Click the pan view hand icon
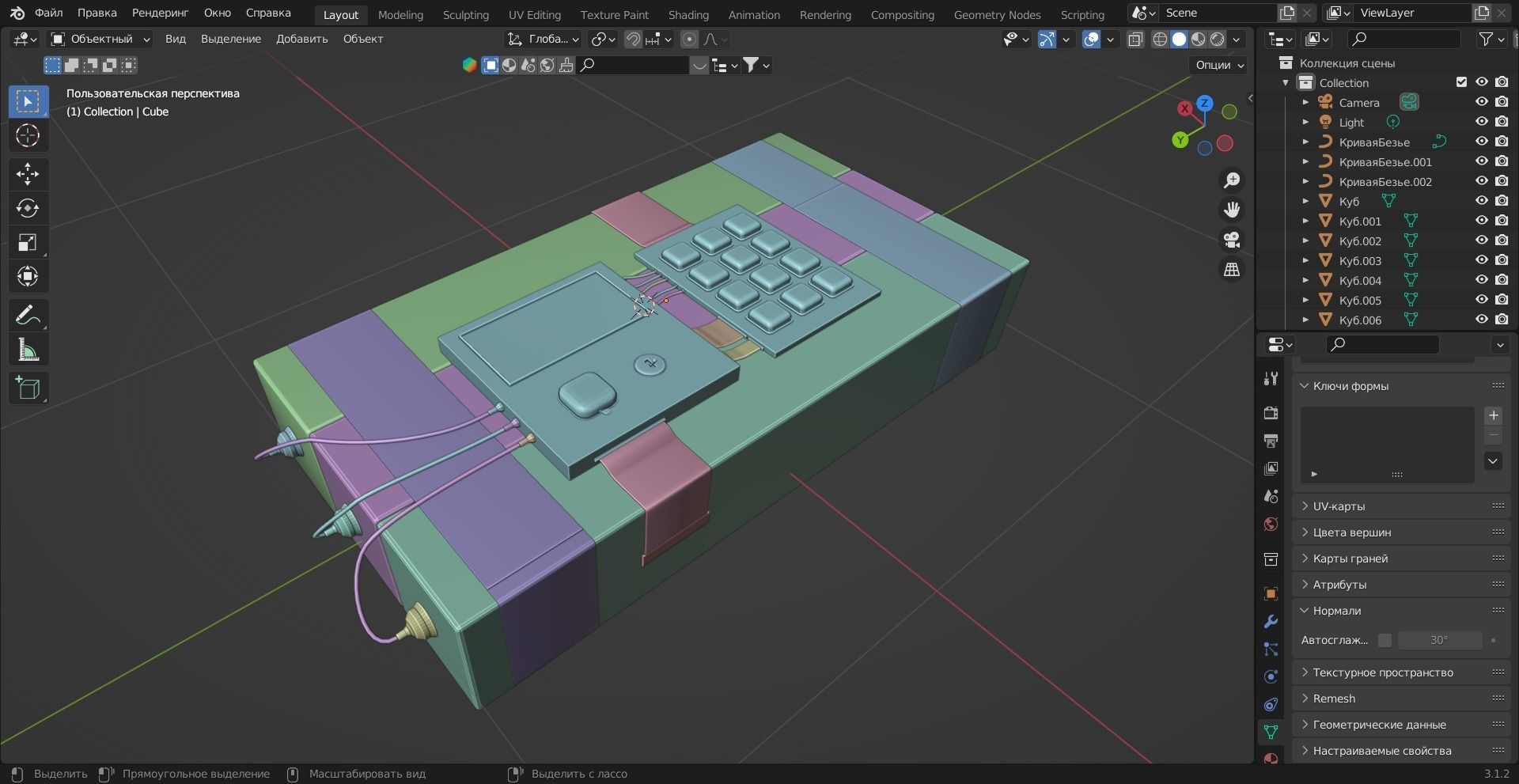 (x=1232, y=210)
